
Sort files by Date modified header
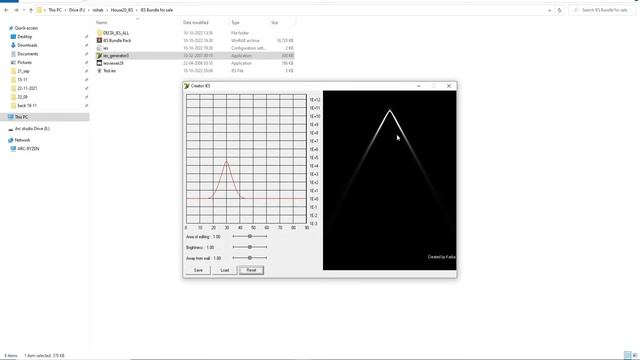click(x=196, y=22)
